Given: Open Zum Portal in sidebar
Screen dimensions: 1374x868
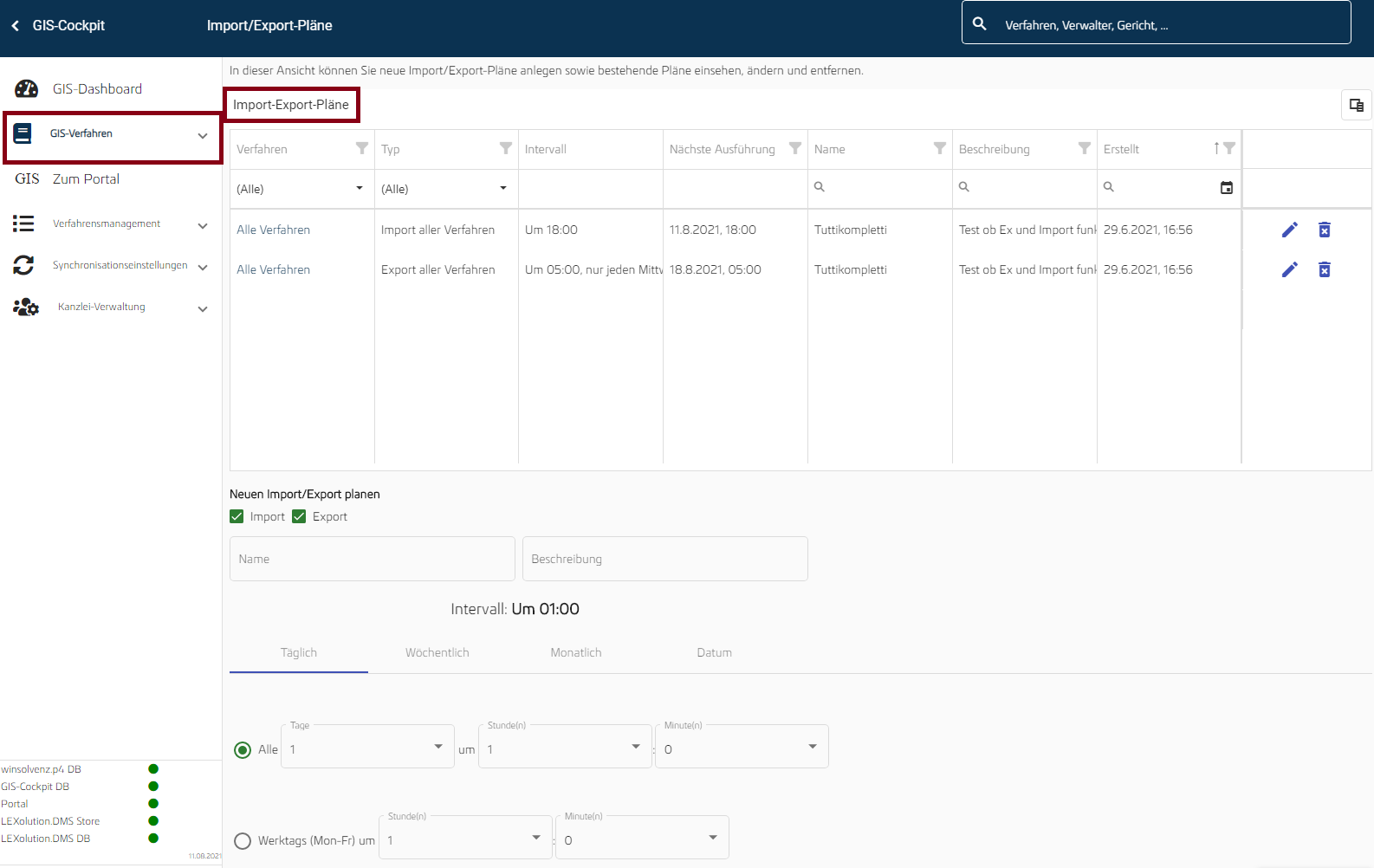Looking at the screenshot, I should click(86, 179).
